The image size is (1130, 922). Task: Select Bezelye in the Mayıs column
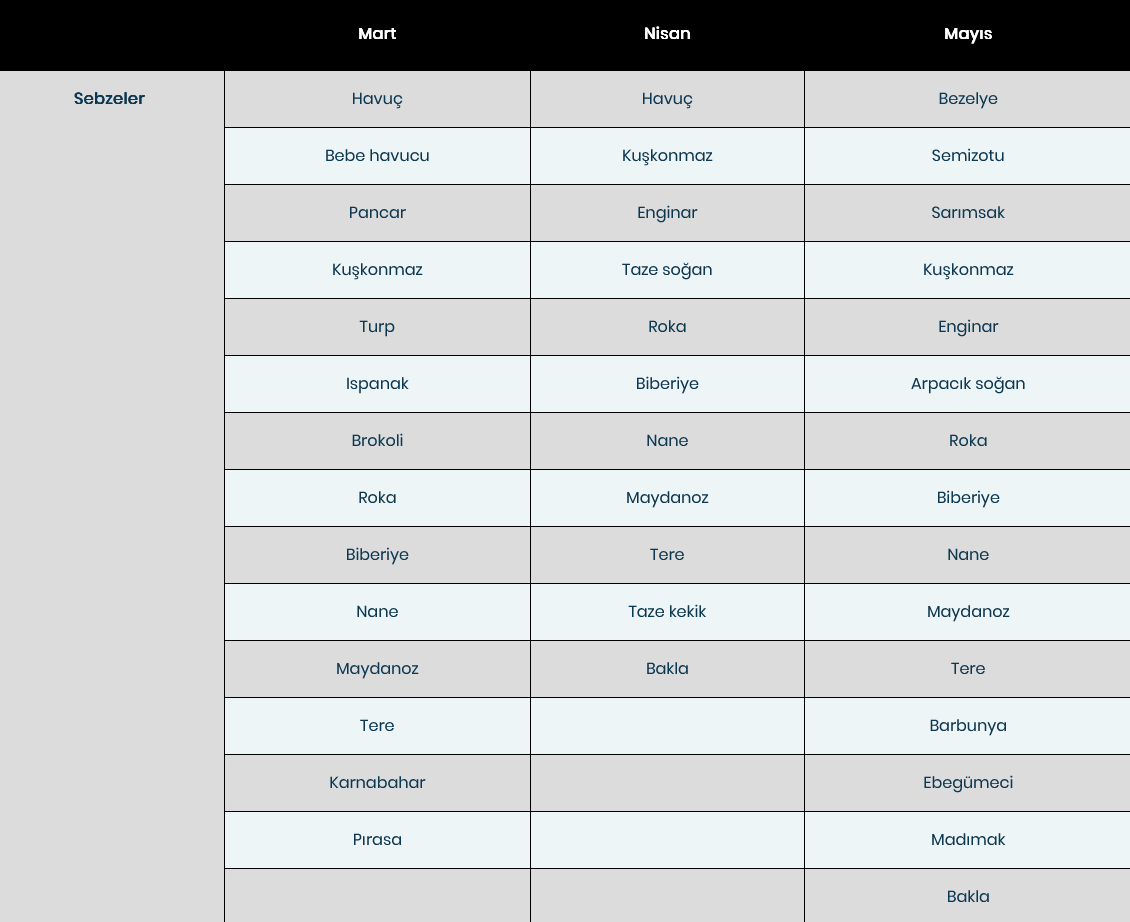click(967, 99)
